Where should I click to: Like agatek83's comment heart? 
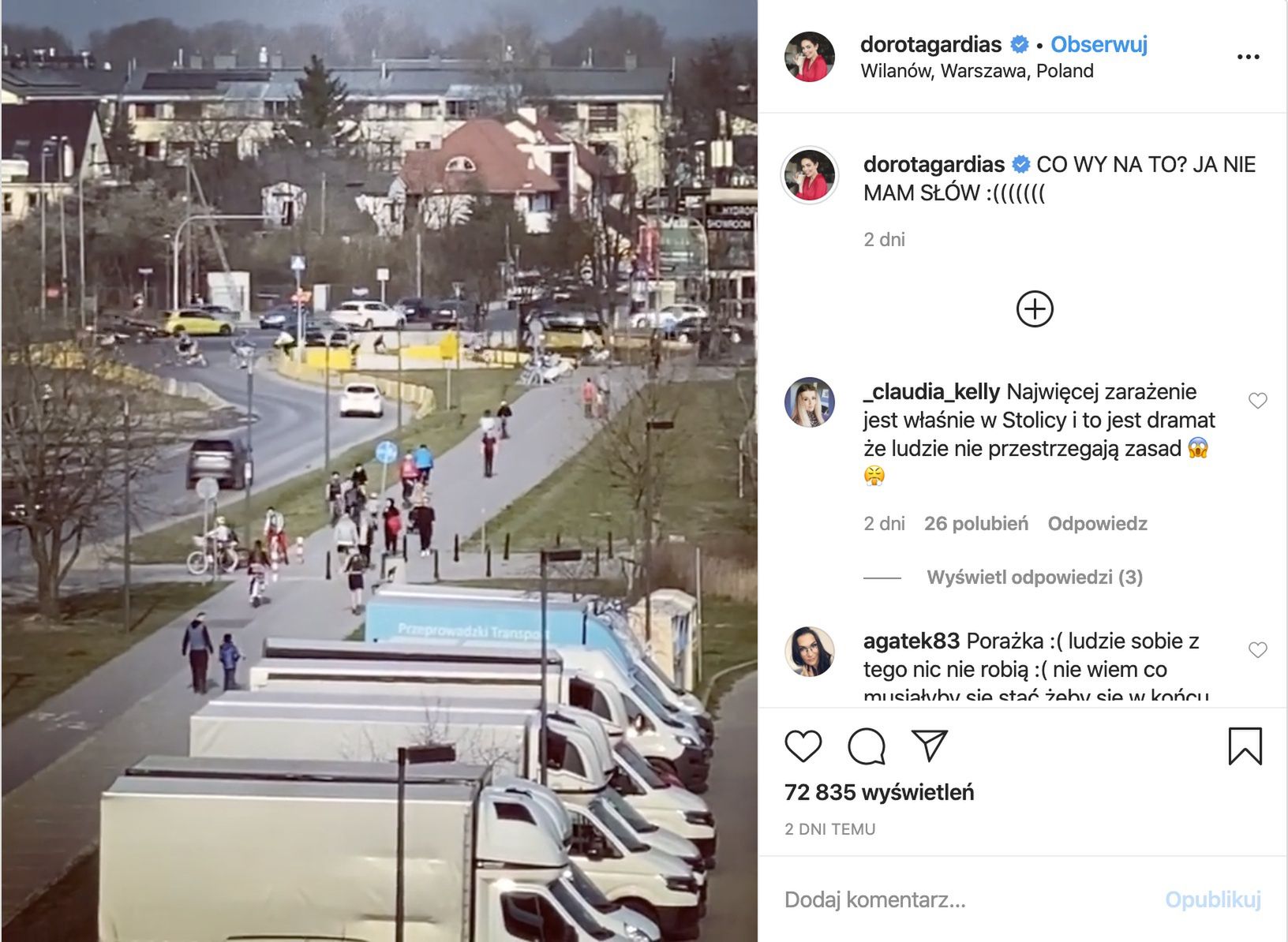[x=1258, y=650]
